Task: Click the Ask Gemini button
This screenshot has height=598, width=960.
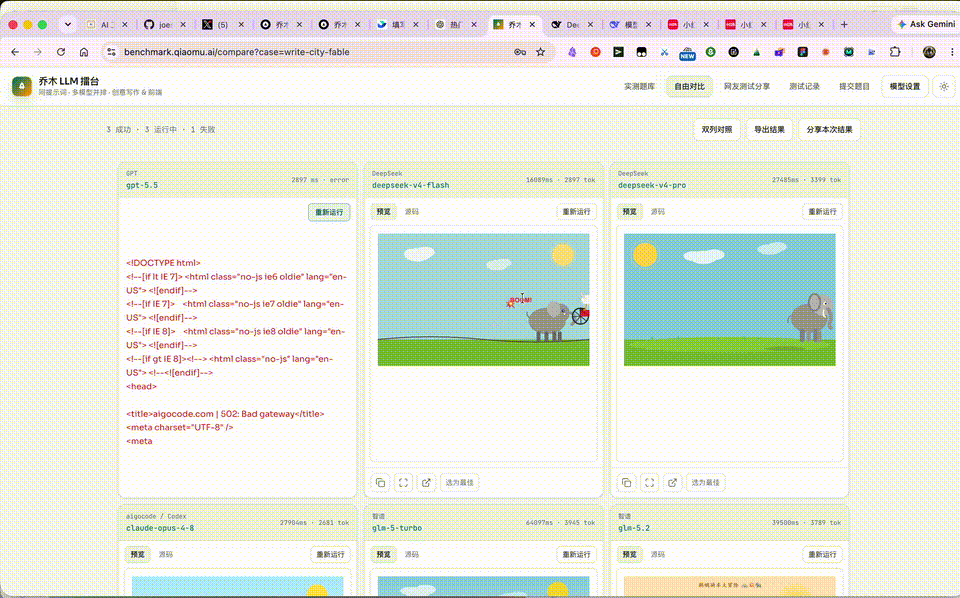Action: [926, 24]
